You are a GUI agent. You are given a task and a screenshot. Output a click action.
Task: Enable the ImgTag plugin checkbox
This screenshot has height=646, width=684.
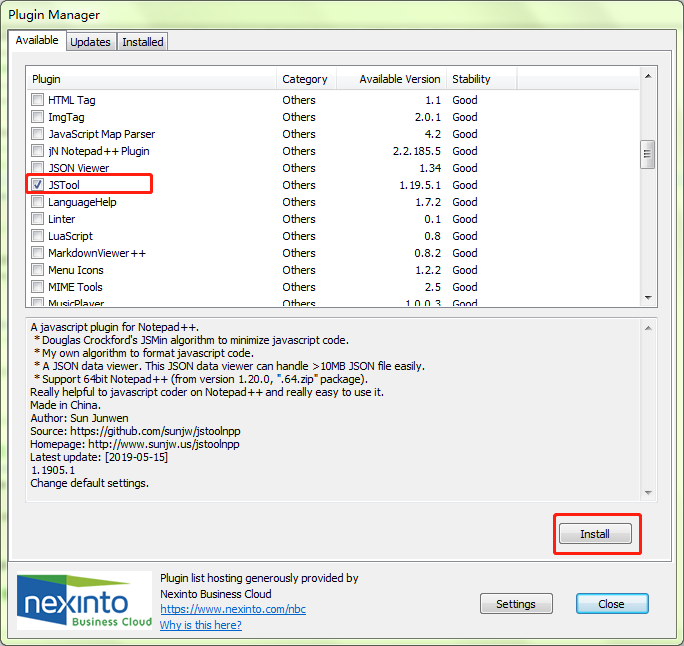pos(38,117)
